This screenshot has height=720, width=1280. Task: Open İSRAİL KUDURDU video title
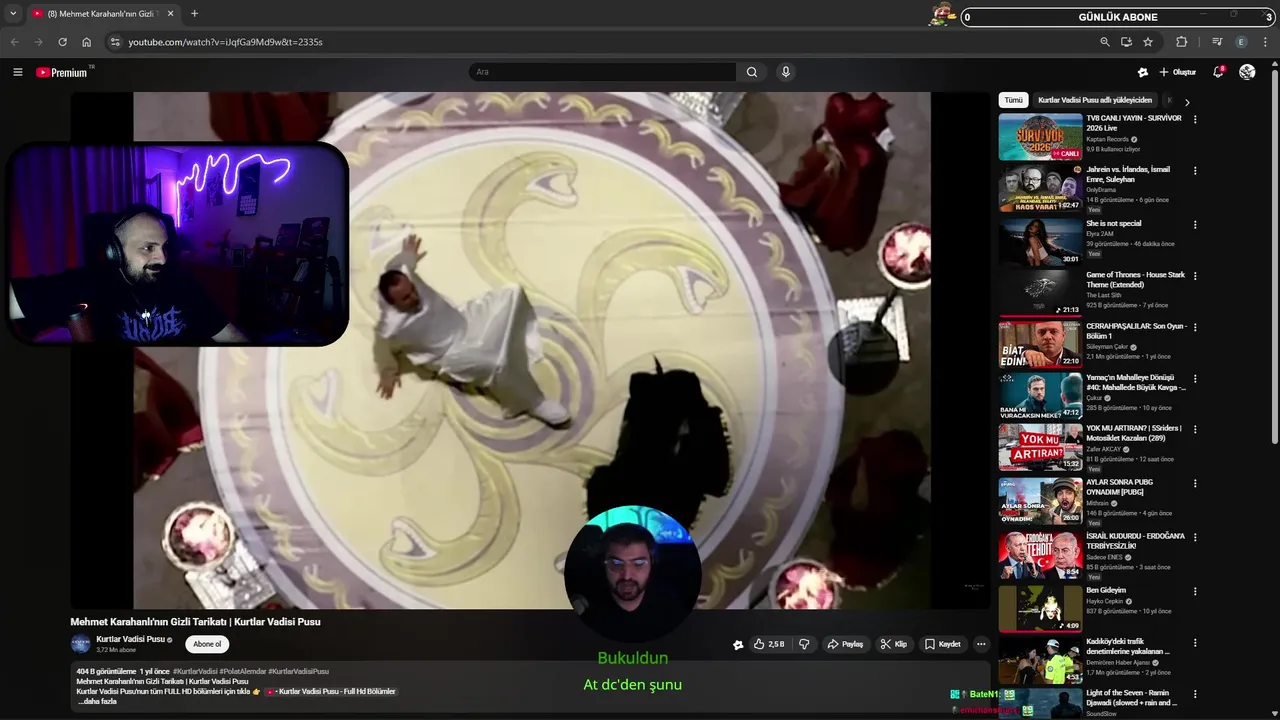(1135, 541)
